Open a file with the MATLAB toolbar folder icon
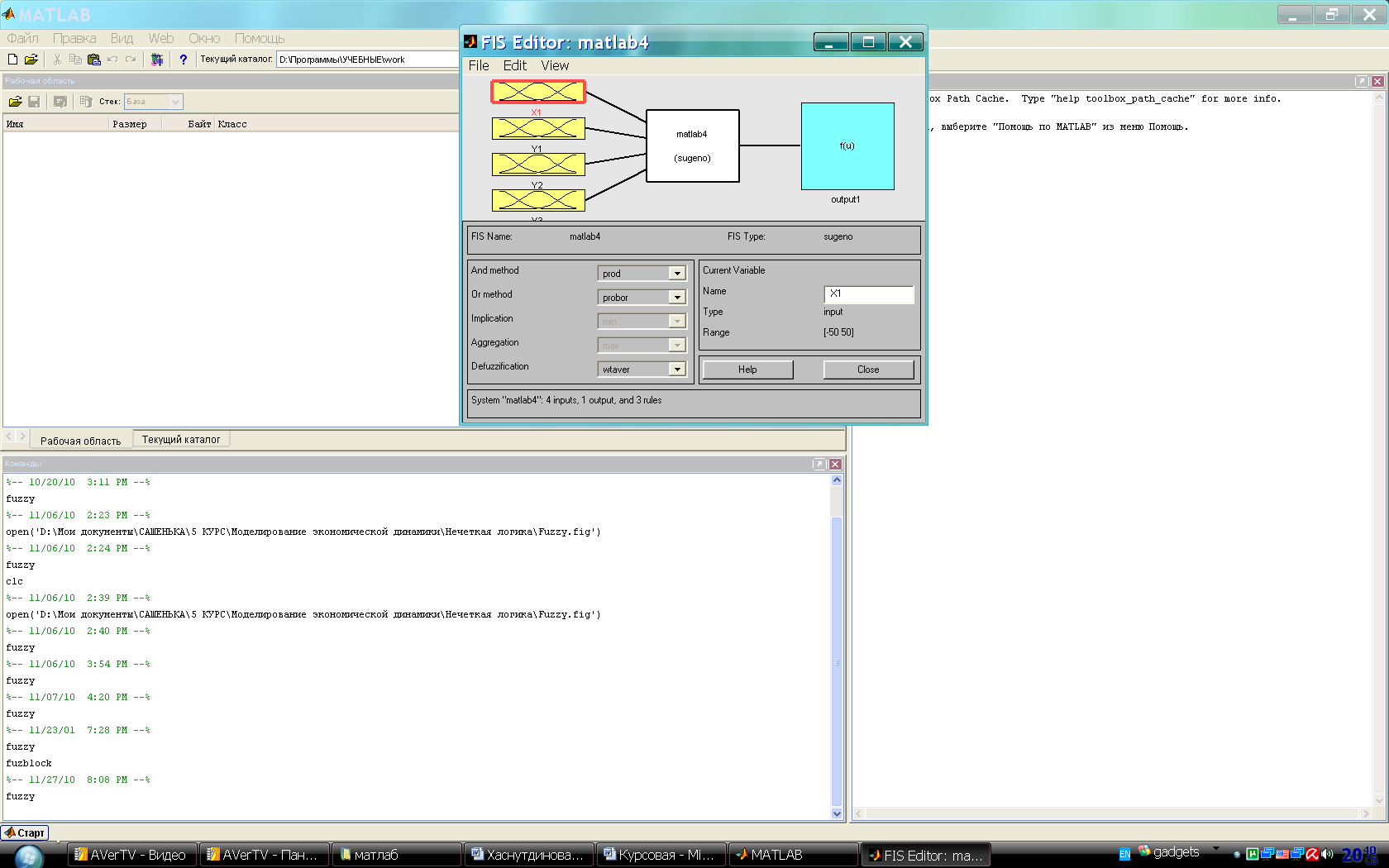 31,60
